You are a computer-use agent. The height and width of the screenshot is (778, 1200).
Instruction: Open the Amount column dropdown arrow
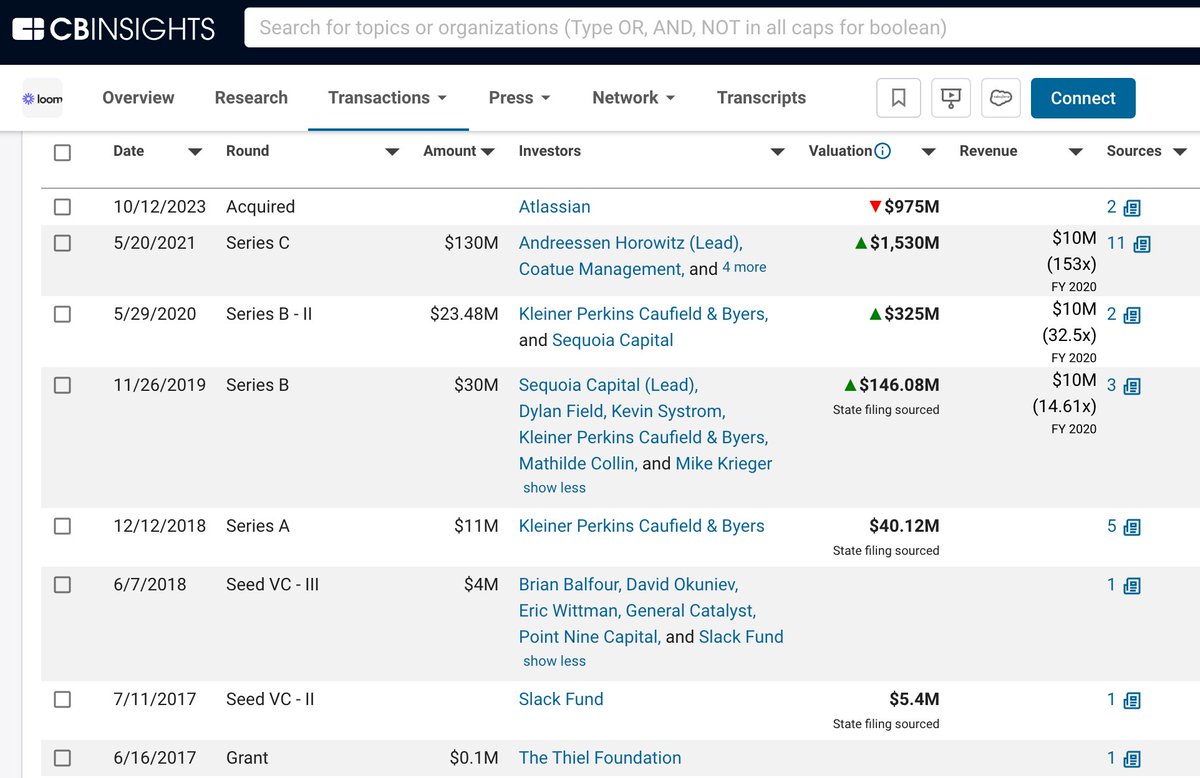click(488, 152)
